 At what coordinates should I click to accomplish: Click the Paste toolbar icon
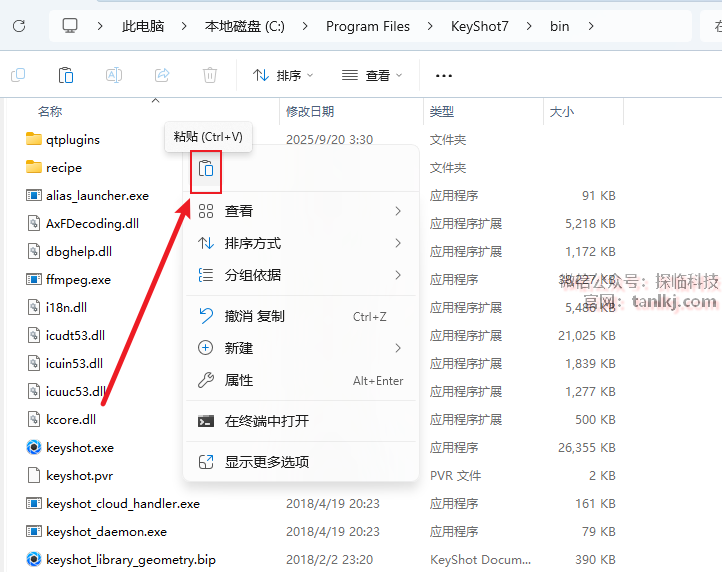coord(66,75)
